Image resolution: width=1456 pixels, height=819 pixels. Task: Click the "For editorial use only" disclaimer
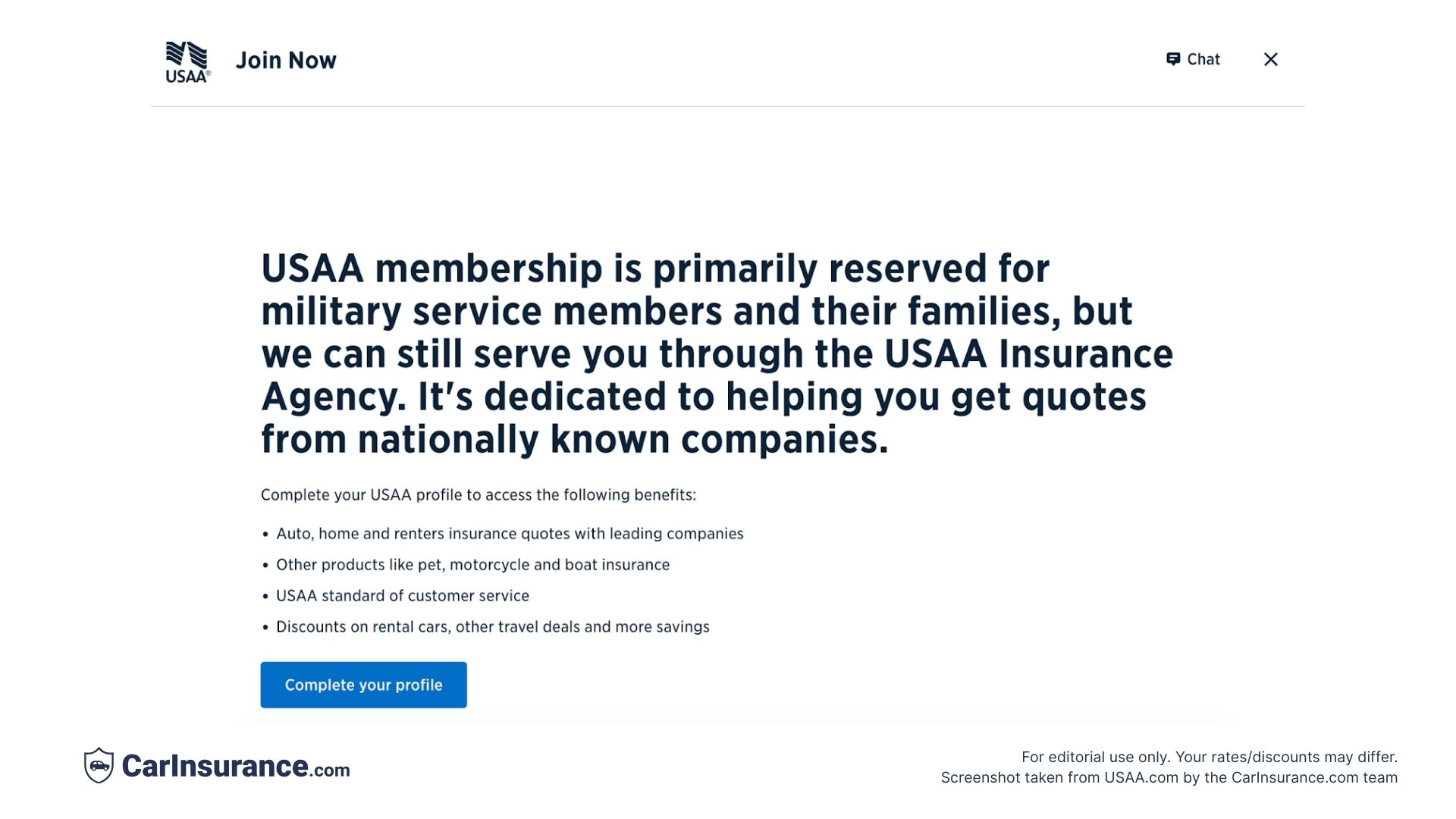tap(1209, 757)
